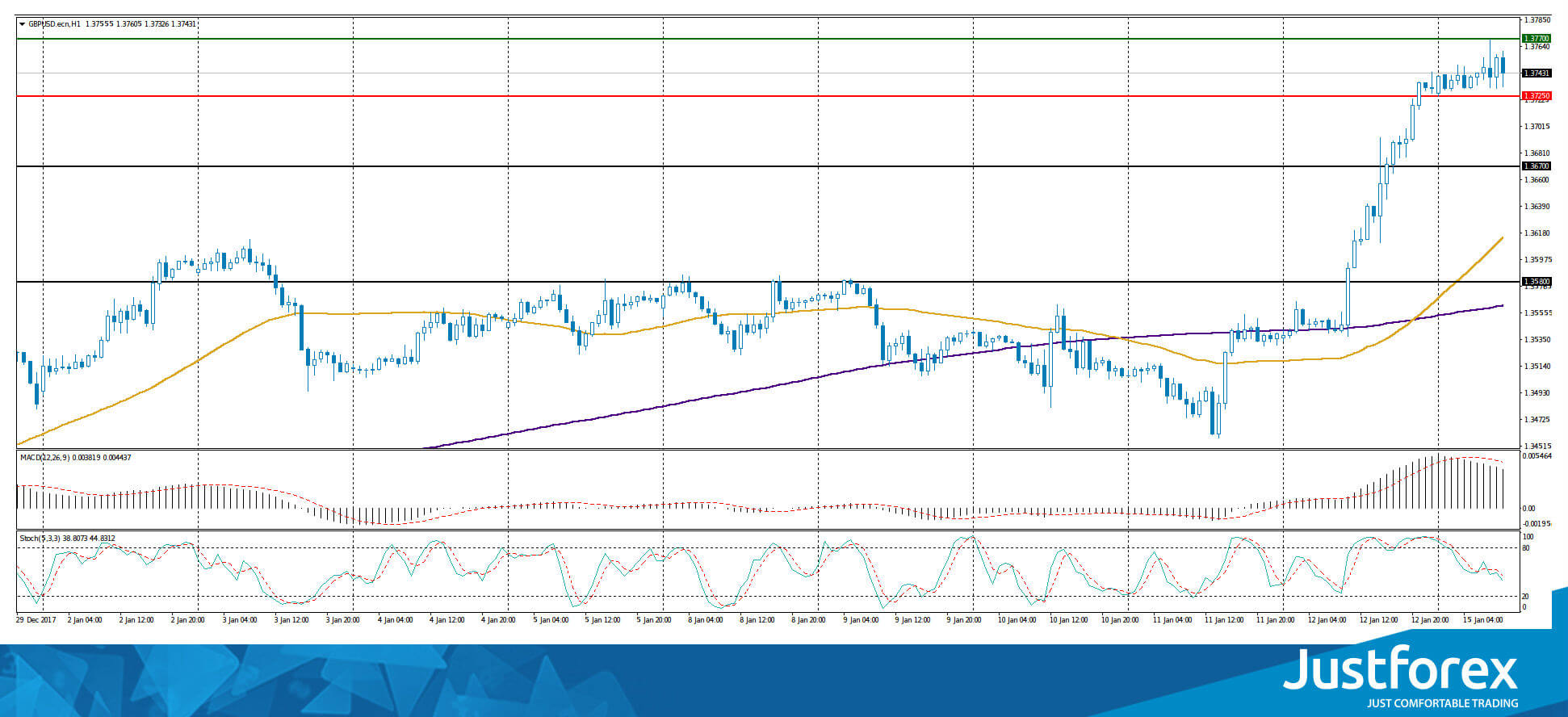The height and width of the screenshot is (717, 1568).
Task: Click the 11 Jan 12:00 time axis label
Action: (x=1224, y=620)
